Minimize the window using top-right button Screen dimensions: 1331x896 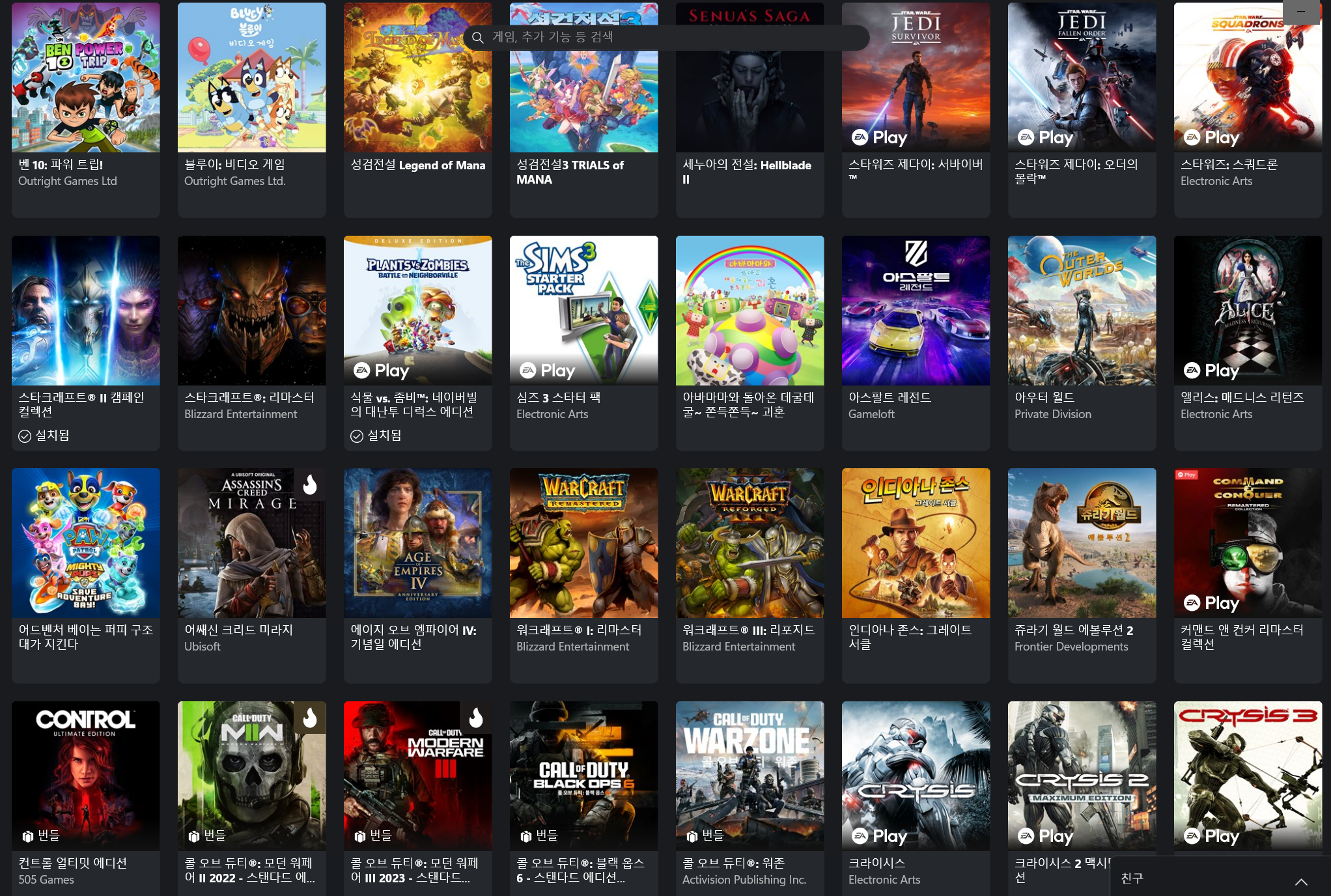tap(1300, 12)
